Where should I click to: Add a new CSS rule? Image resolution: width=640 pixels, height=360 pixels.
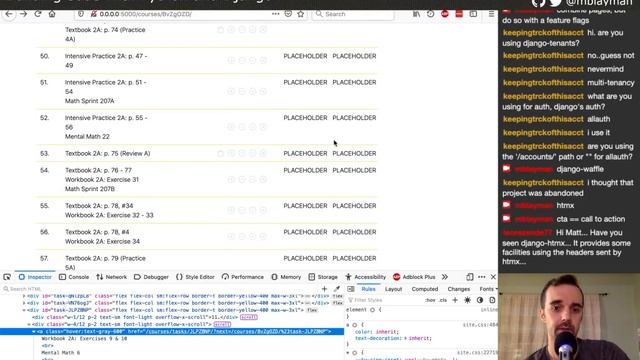455,300
